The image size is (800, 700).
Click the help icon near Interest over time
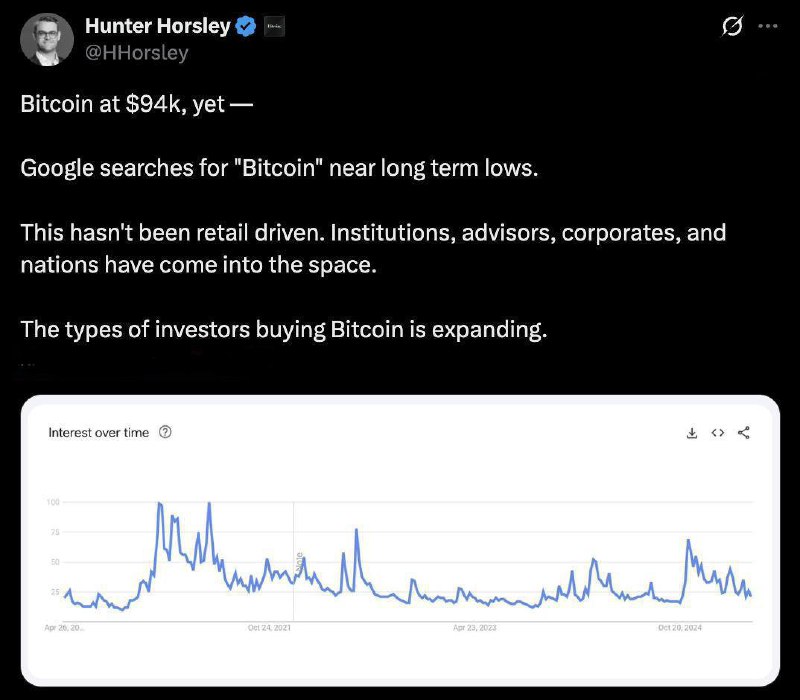coord(165,432)
